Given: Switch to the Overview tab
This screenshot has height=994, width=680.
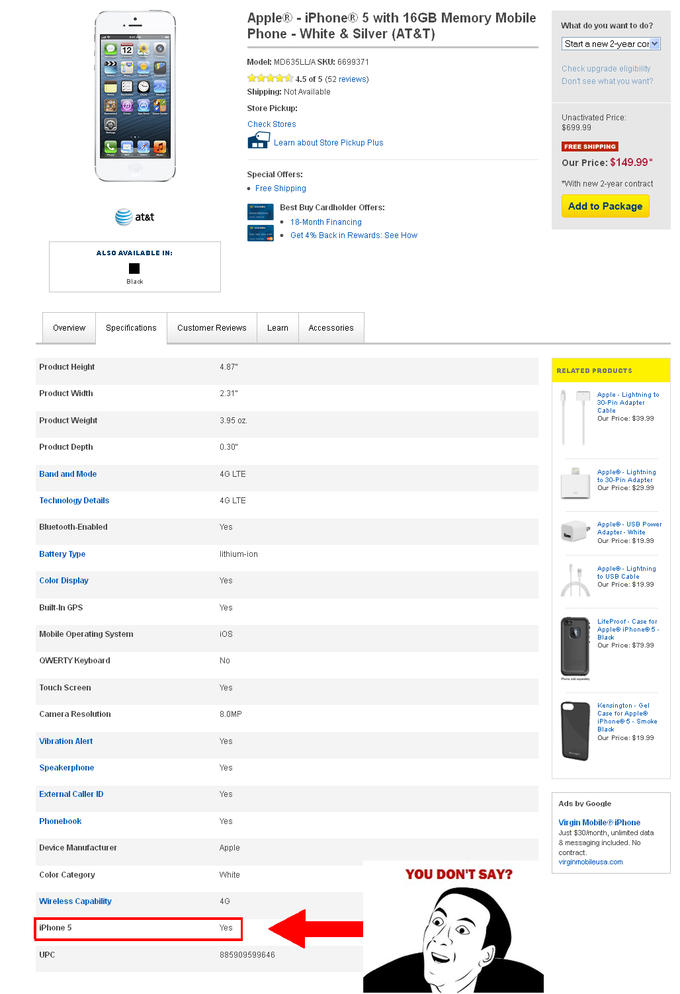Looking at the screenshot, I should [x=69, y=328].
